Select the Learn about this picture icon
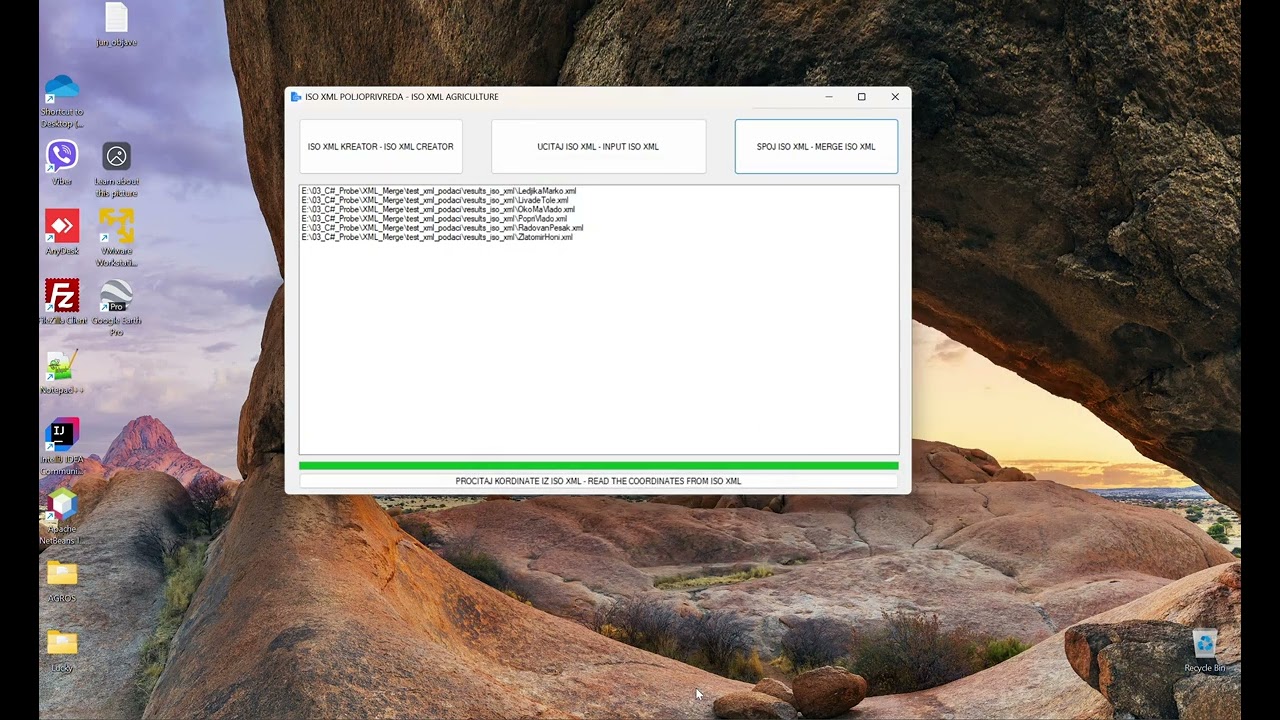 pyautogui.click(x=116, y=169)
